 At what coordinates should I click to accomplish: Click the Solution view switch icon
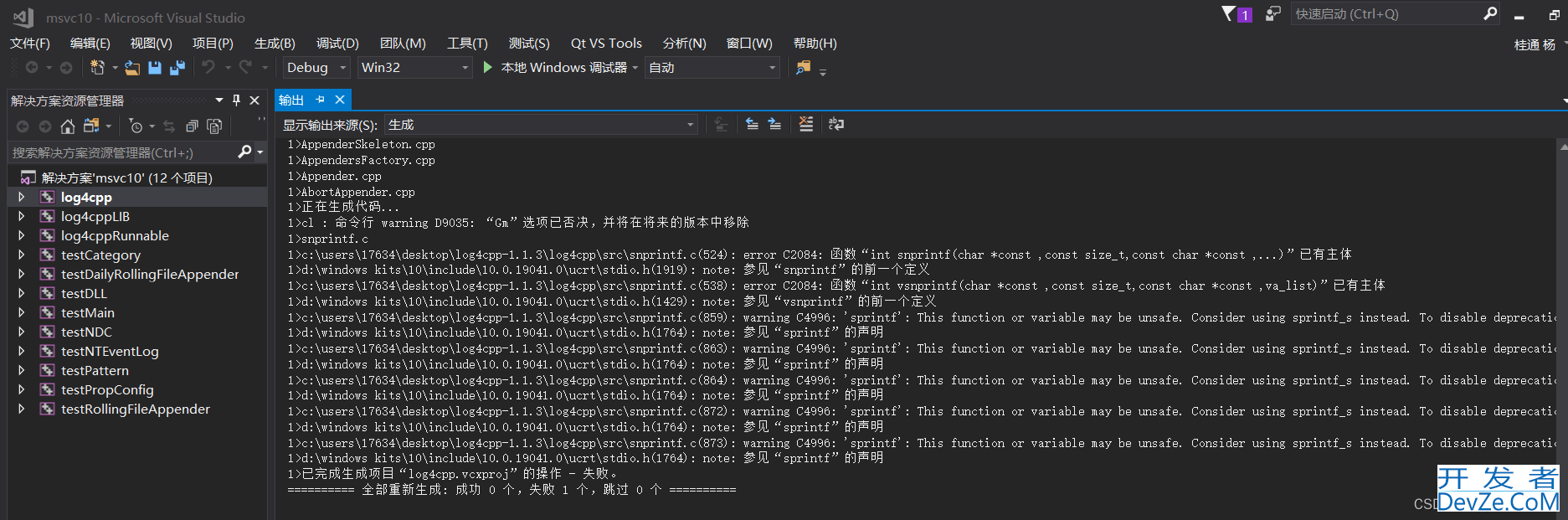[x=91, y=126]
